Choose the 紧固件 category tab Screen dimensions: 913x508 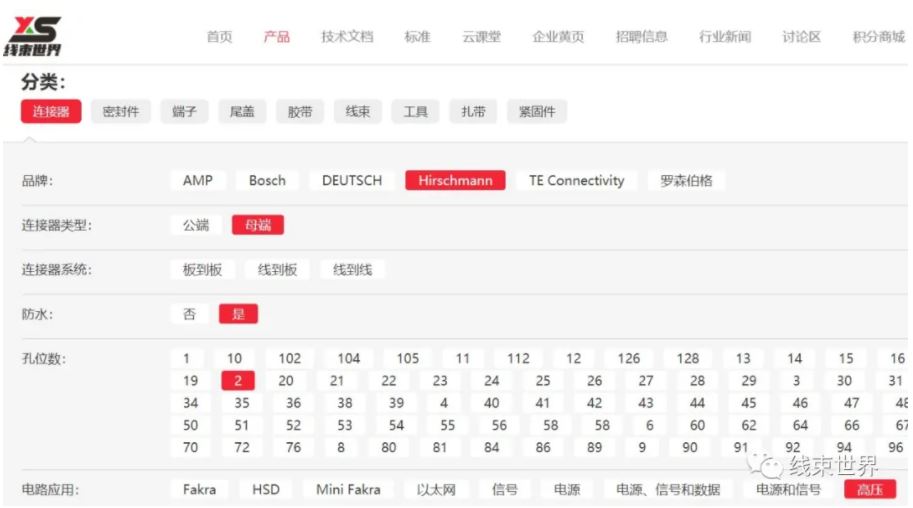(x=537, y=112)
